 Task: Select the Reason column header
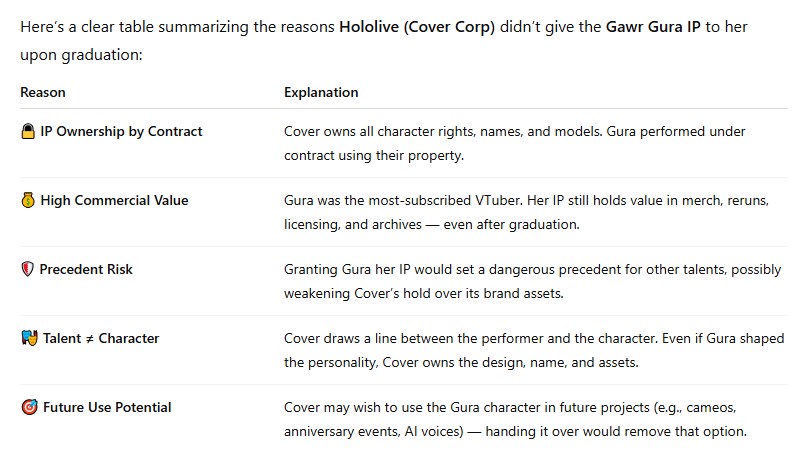(x=43, y=92)
